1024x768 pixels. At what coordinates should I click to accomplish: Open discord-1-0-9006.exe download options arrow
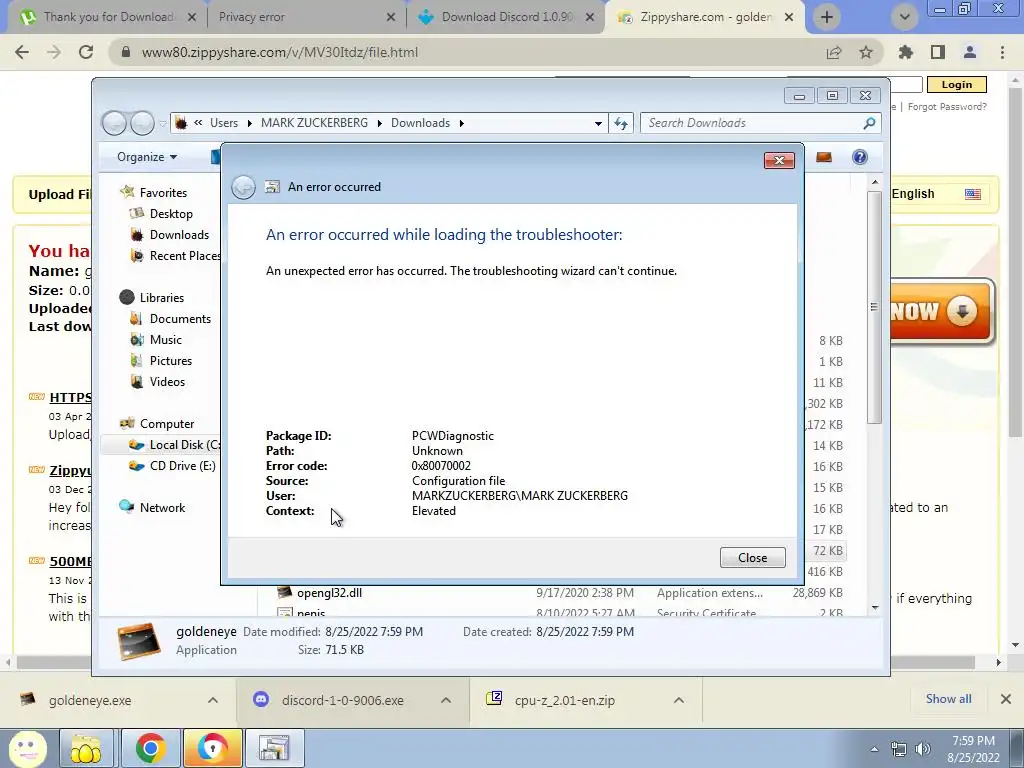(x=446, y=700)
